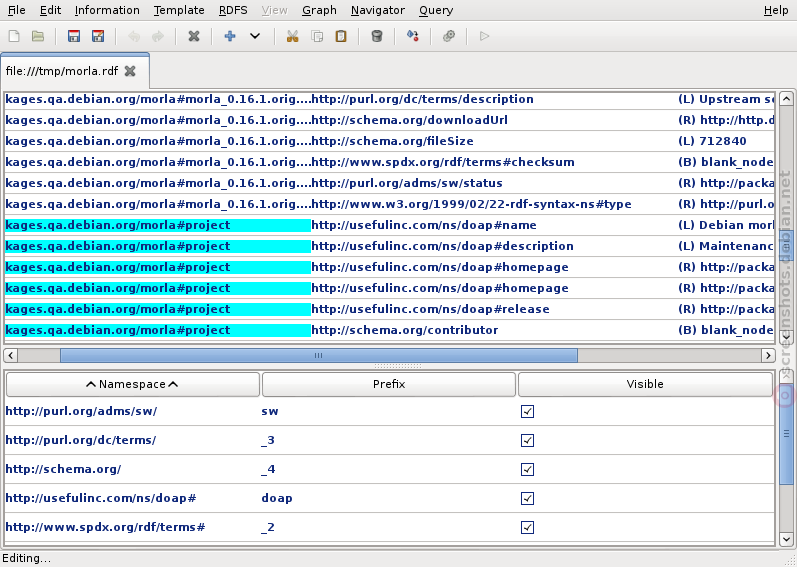Click the namespace list vertical scrollbar thumb
The width and height of the screenshot is (797, 567).
pyautogui.click(x=786, y=434)
